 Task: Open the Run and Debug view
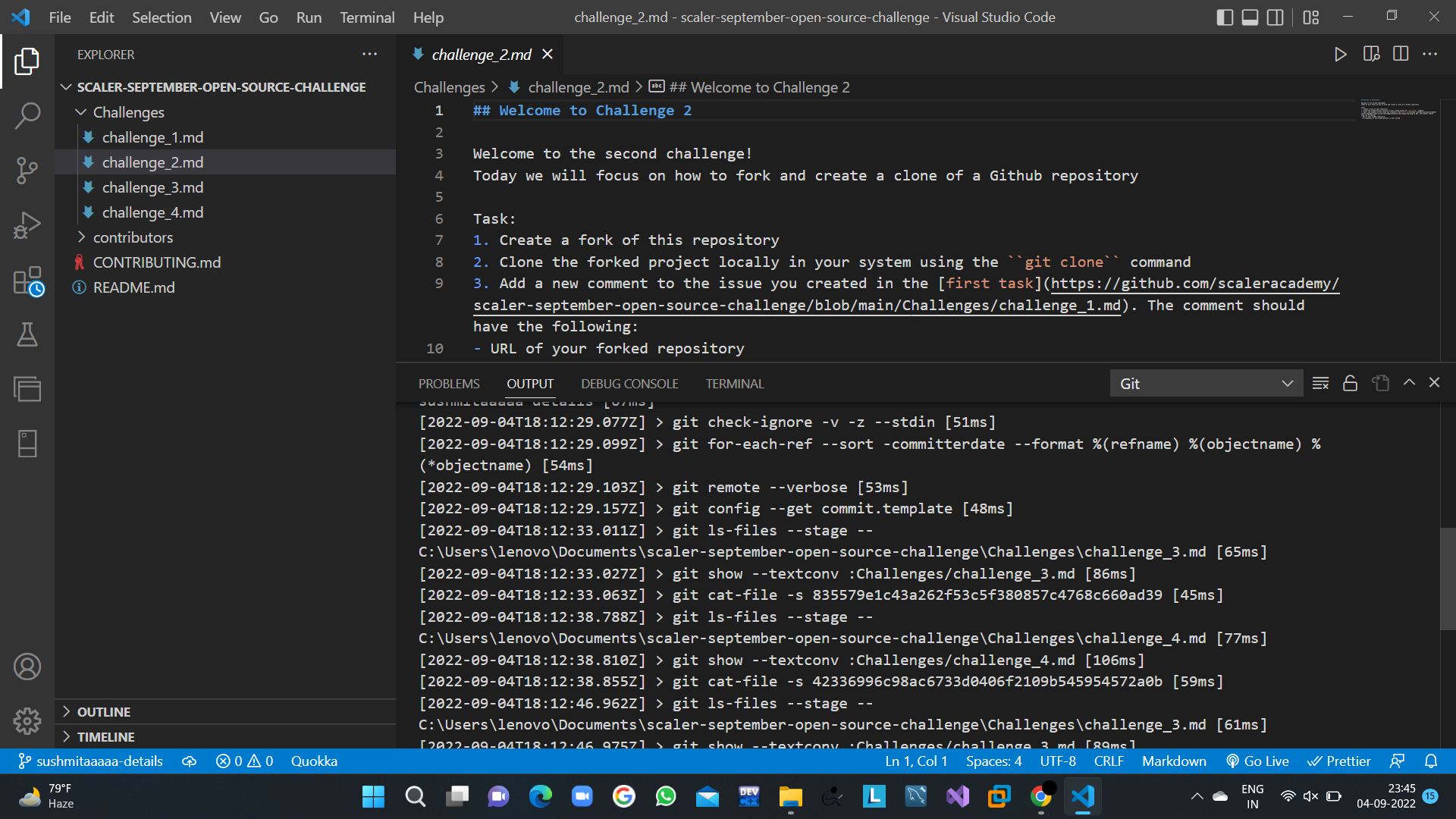[28, 224]
